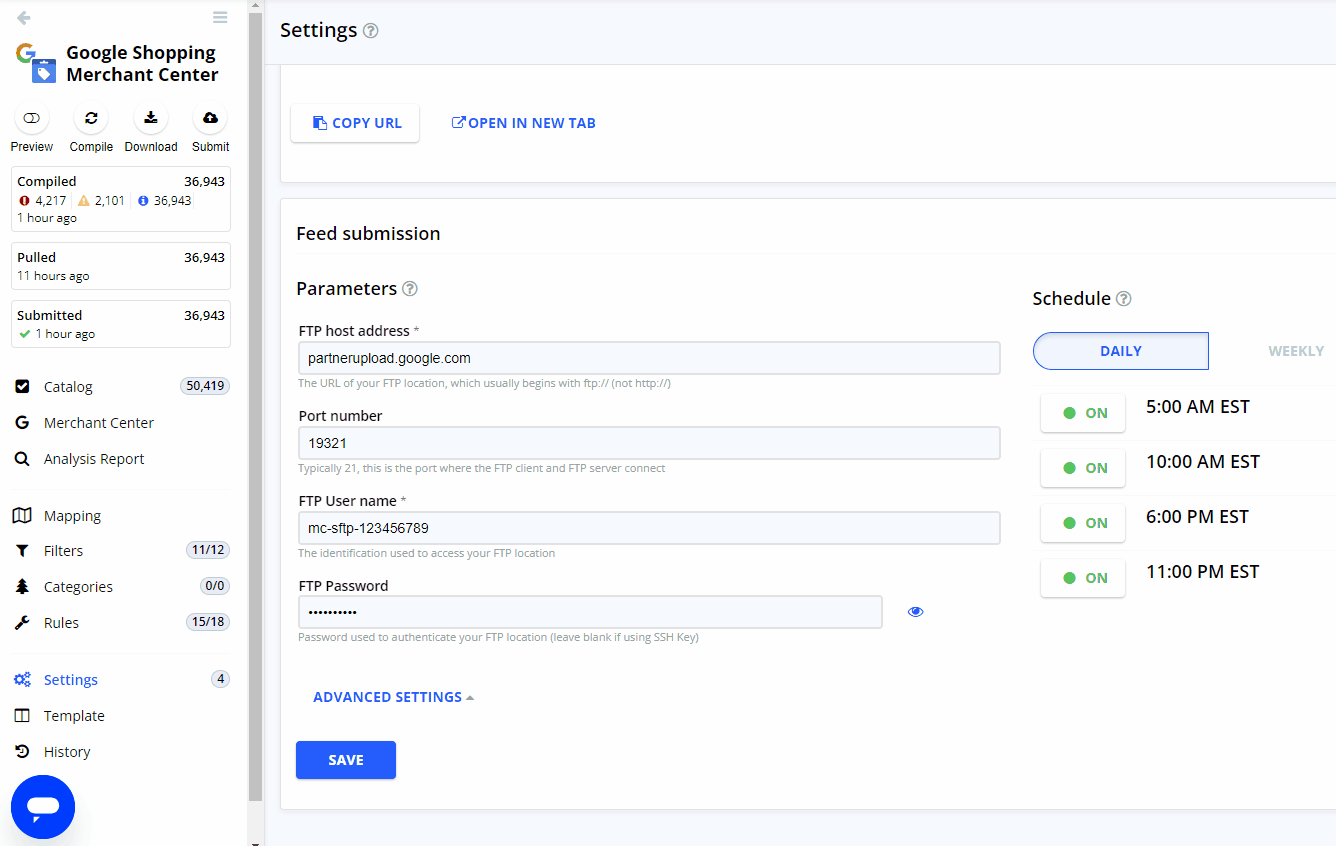Click OPEN IN NEW TAB link

click(x=524, y=123)
